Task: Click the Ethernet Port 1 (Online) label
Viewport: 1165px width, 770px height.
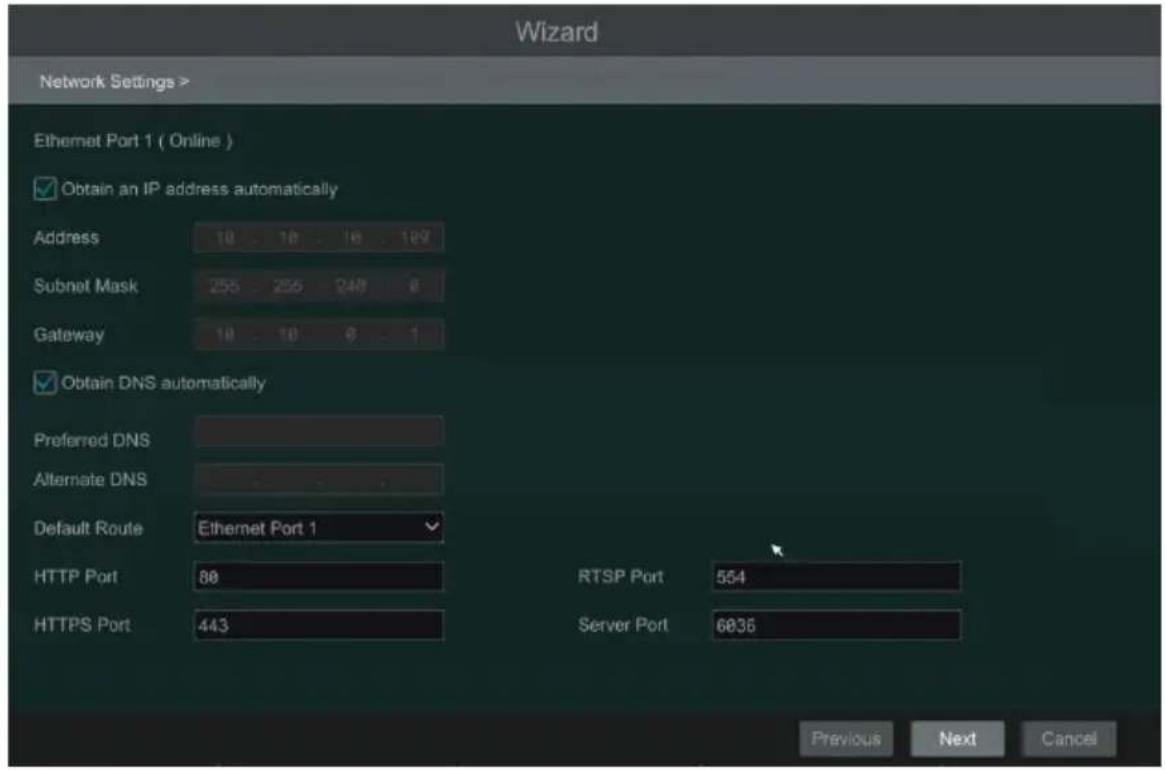Action: click(133, 140)
